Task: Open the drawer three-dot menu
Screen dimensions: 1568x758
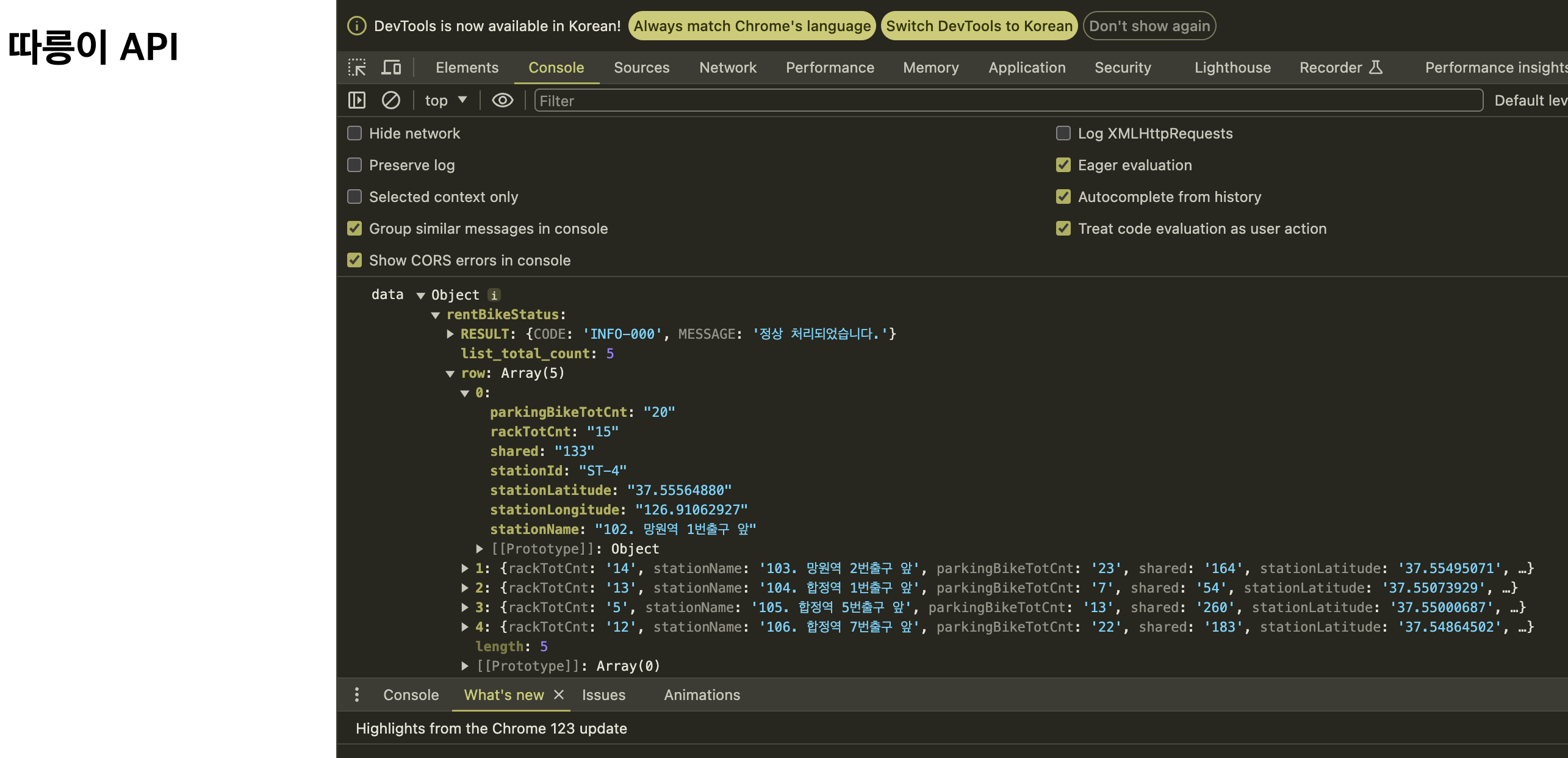Action: tap(357, 695)
